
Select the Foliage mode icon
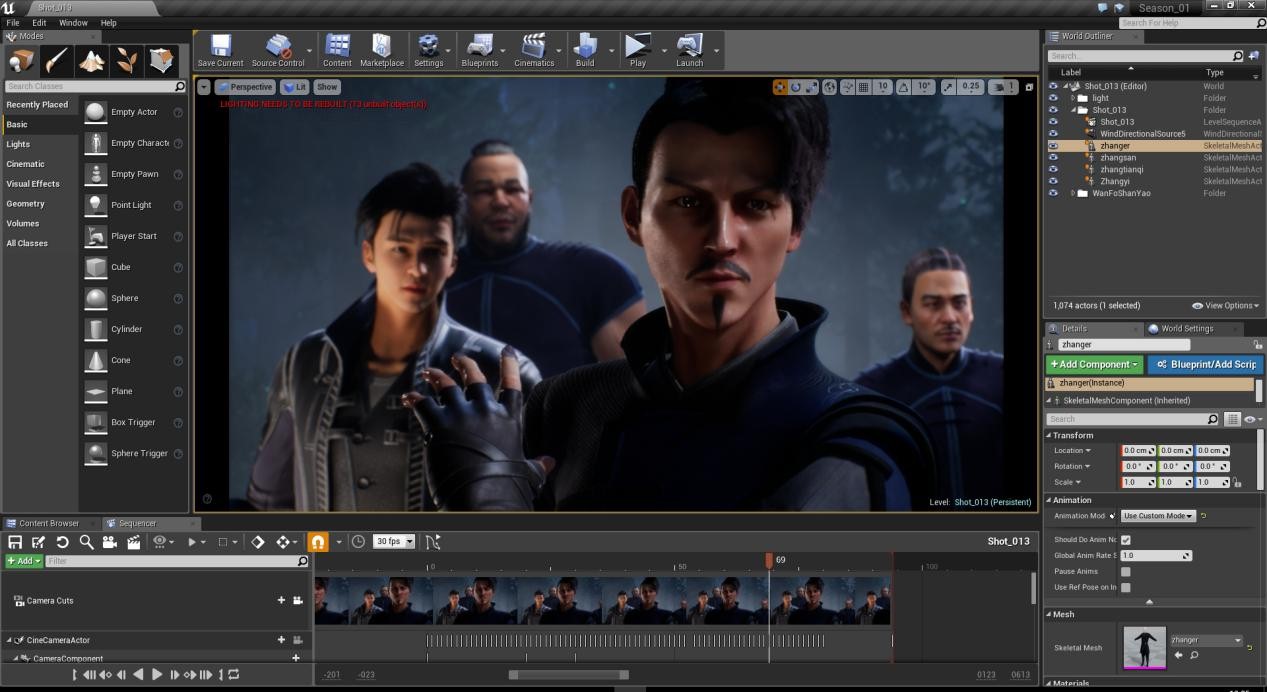[127, 61]
